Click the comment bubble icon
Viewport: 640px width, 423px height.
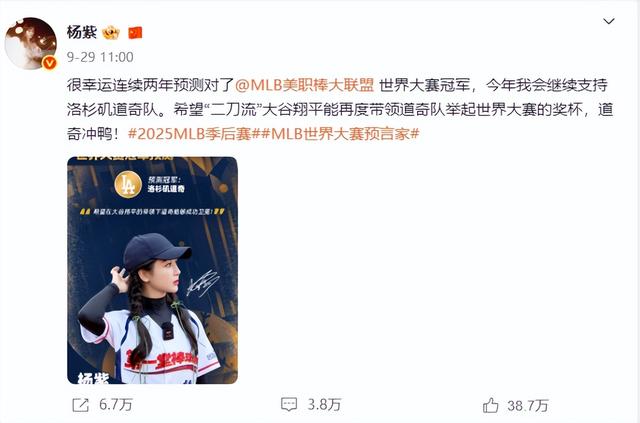tap(289, 405)
